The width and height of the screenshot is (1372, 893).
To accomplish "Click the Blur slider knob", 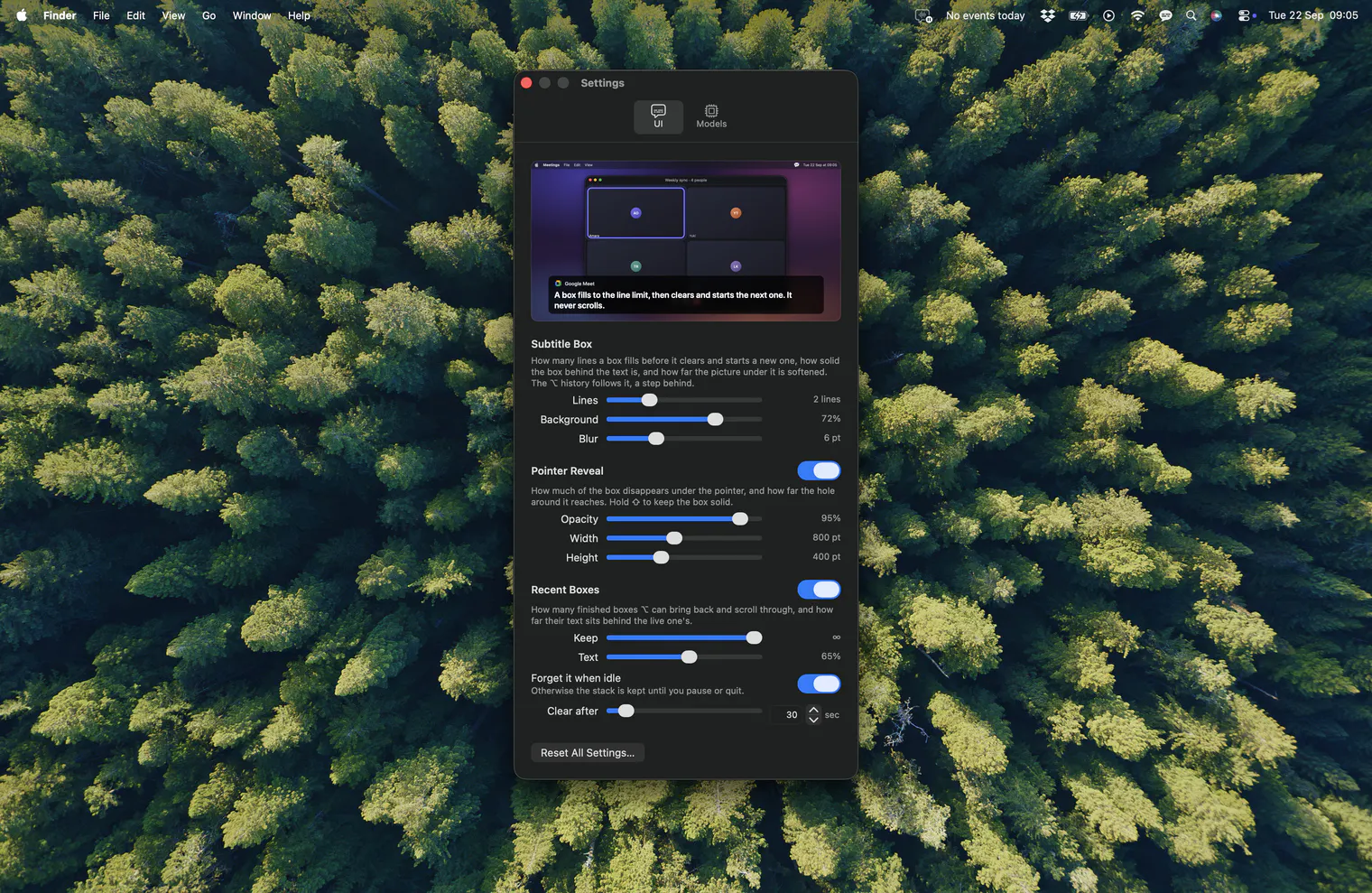I will pyautogui.click(x=656, y=438).
